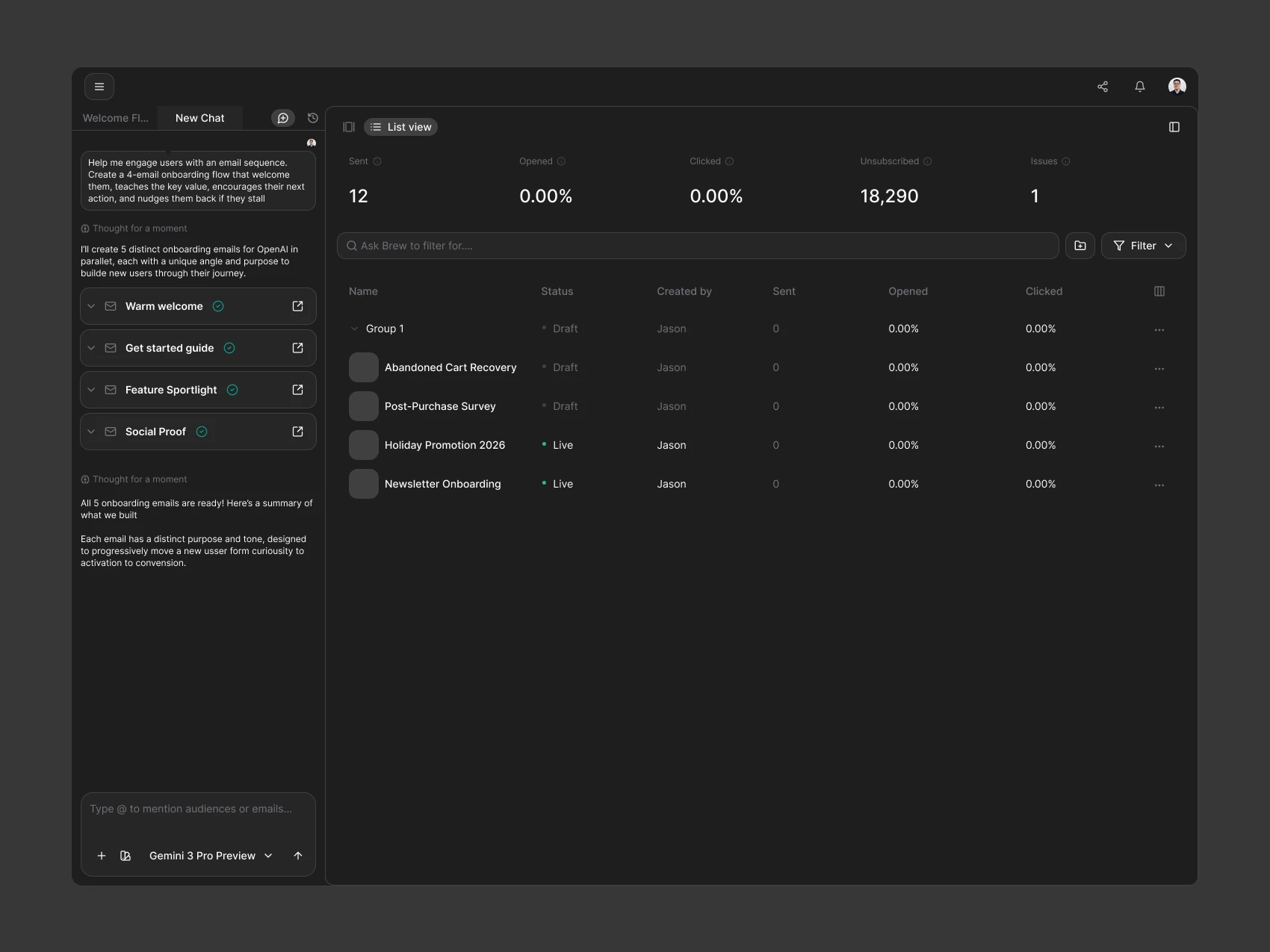Sort by Created by column header
1270x952 pixels.
(x=684, y=291)
